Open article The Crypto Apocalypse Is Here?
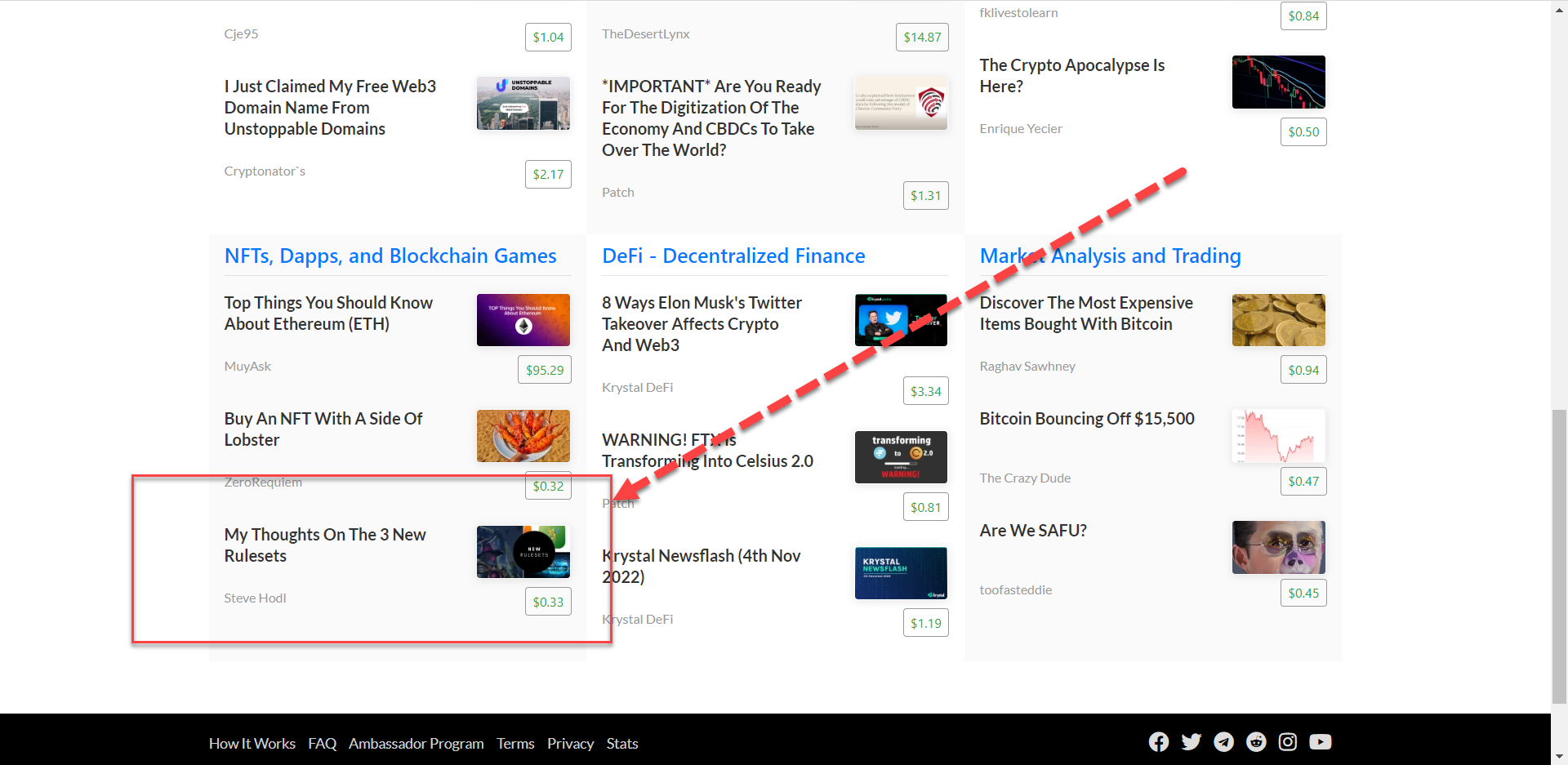Viewport: 1568px width, 765px height. (x=1072, y=76)
